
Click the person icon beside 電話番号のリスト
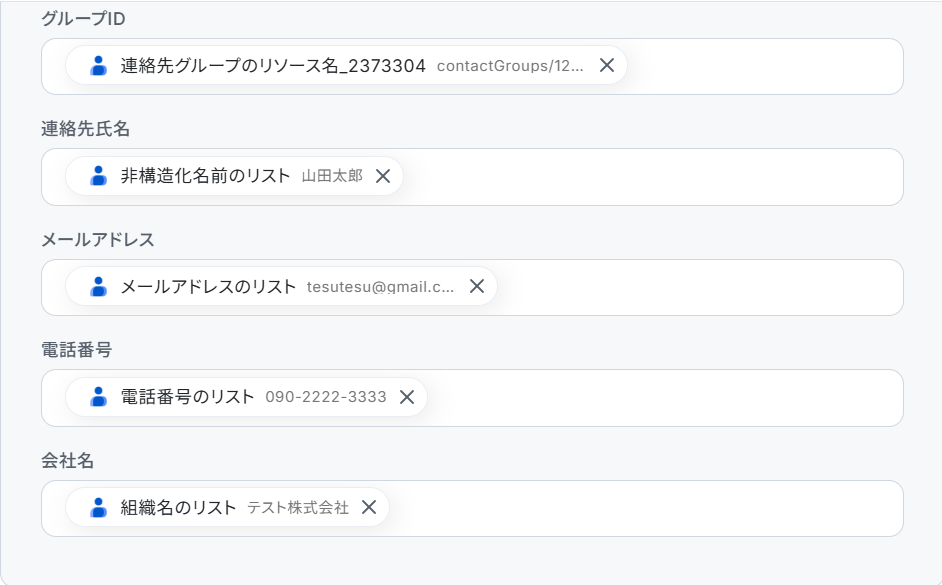pyautogui.click(x=98, y=397)
